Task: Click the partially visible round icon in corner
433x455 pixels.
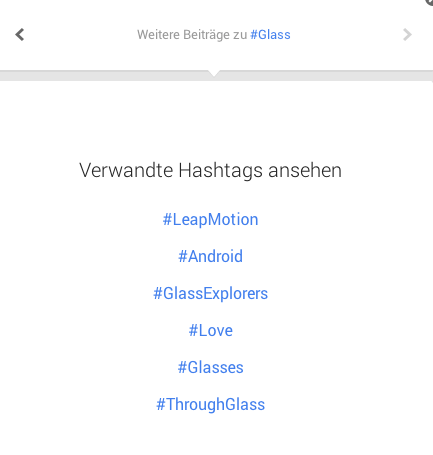Action: [x=429, y=2]
